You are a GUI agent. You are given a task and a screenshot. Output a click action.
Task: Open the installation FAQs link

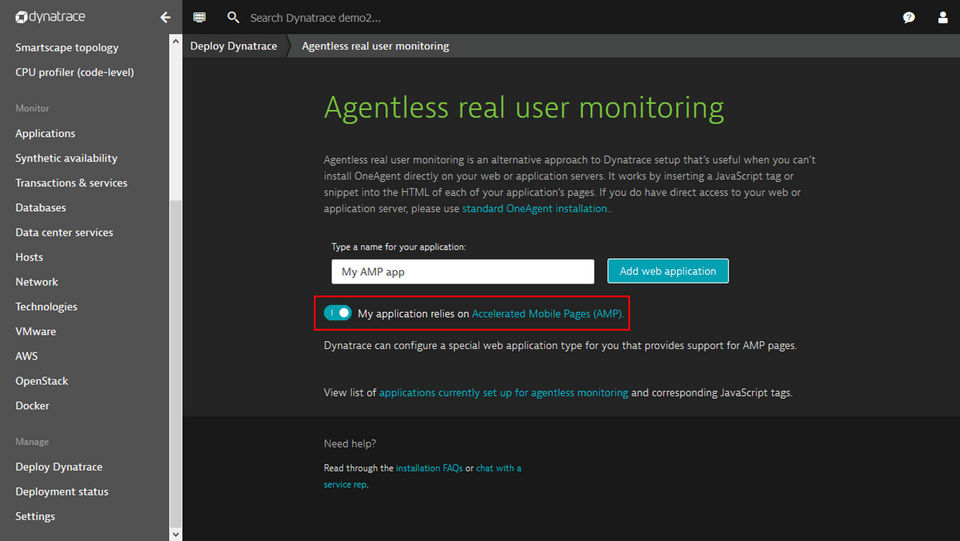pos(429,468)
